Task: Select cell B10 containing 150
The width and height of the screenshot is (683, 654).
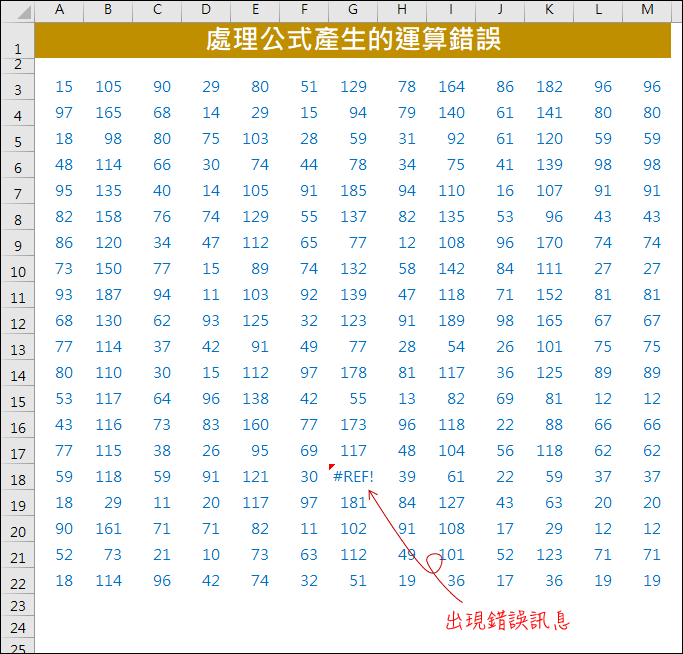Action: coord(108,269)
